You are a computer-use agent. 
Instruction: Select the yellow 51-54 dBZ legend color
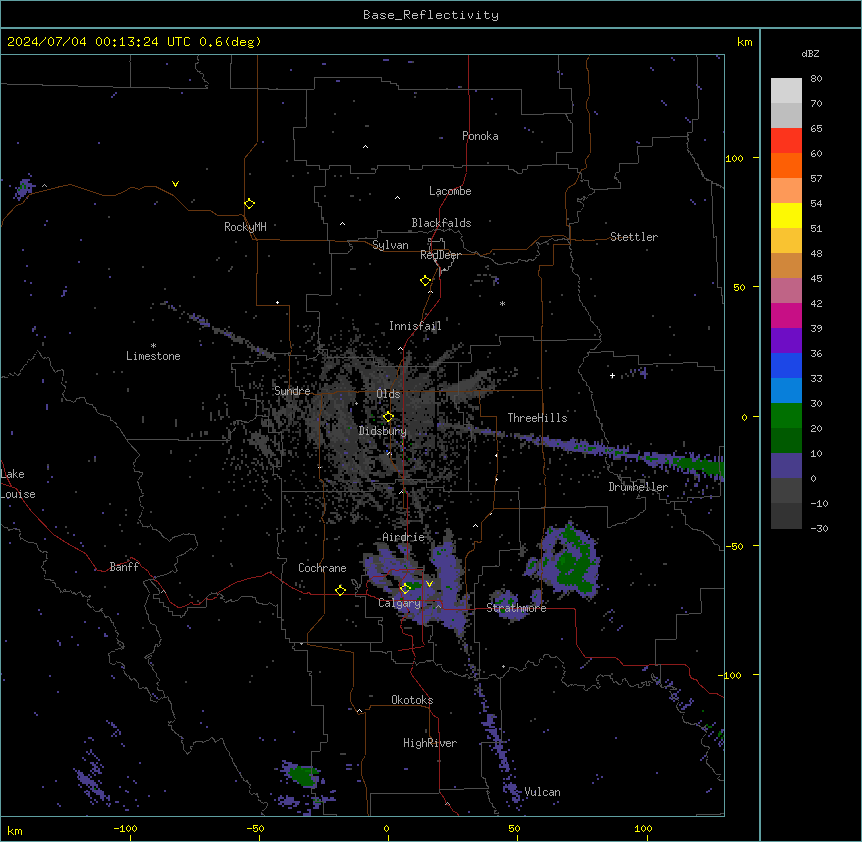786,215
